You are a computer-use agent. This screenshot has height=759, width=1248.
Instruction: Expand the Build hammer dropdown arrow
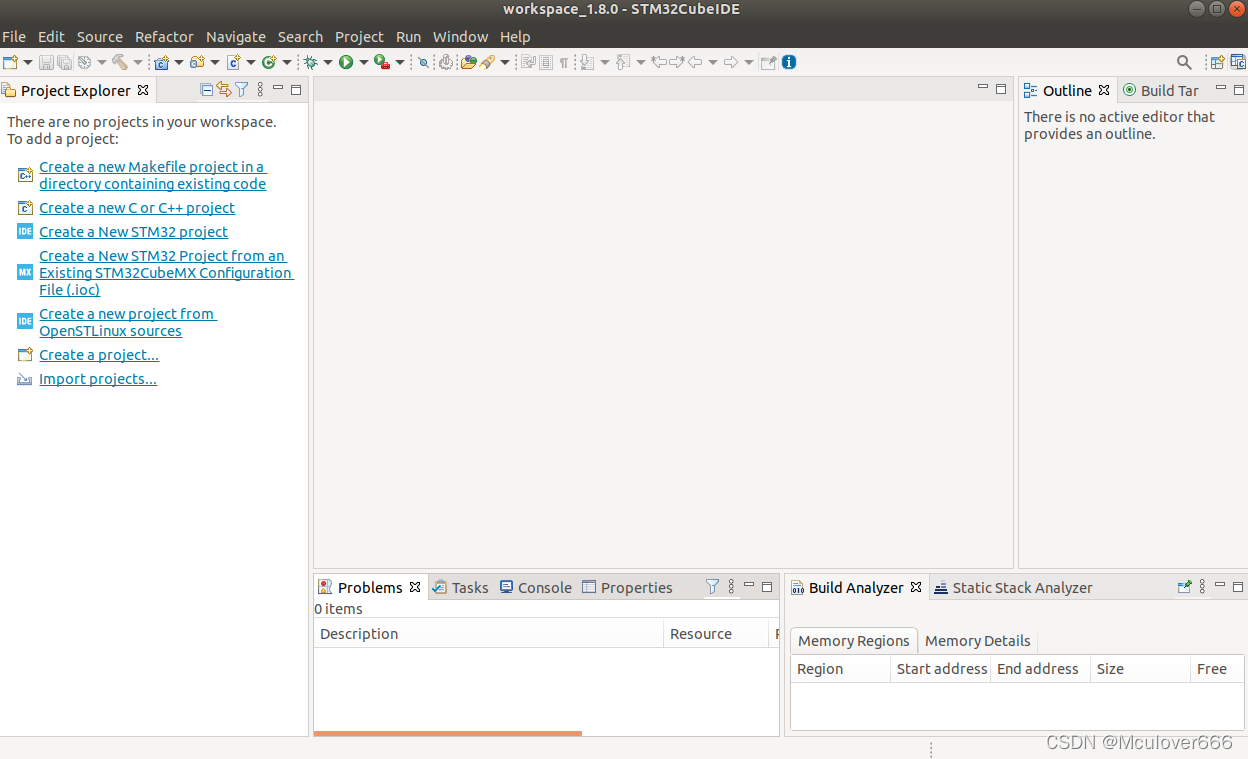pyautogui.click(x=138, y=62)
